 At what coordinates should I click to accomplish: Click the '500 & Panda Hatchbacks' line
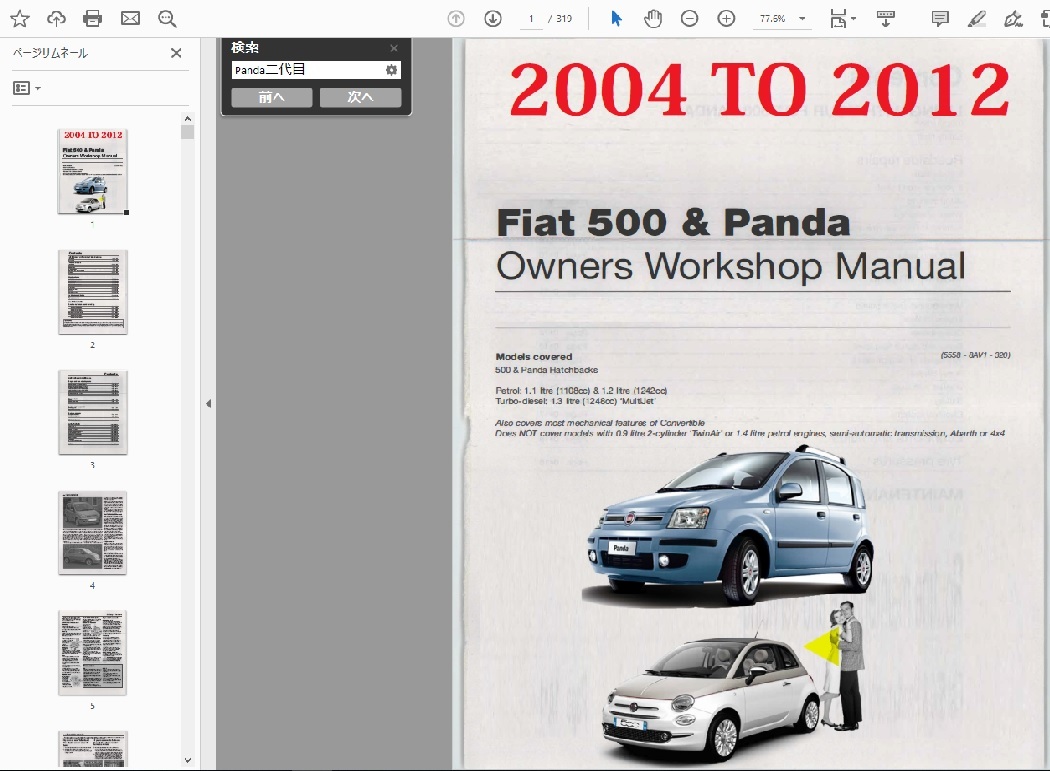tap(546, 370)
